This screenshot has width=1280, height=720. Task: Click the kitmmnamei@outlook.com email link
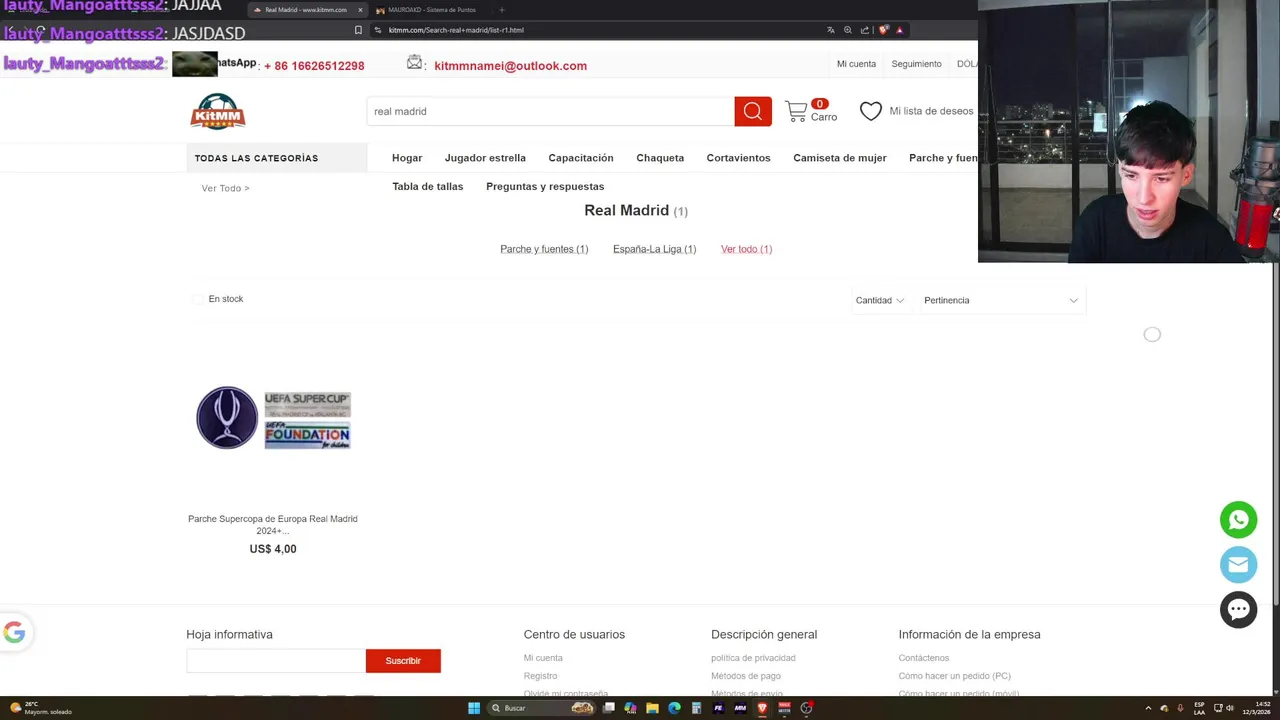pos(510,66)
